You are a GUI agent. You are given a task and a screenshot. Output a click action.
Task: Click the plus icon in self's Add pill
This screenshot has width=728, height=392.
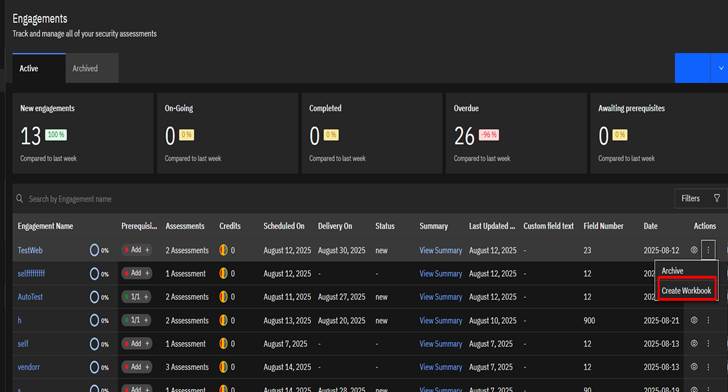147,343
